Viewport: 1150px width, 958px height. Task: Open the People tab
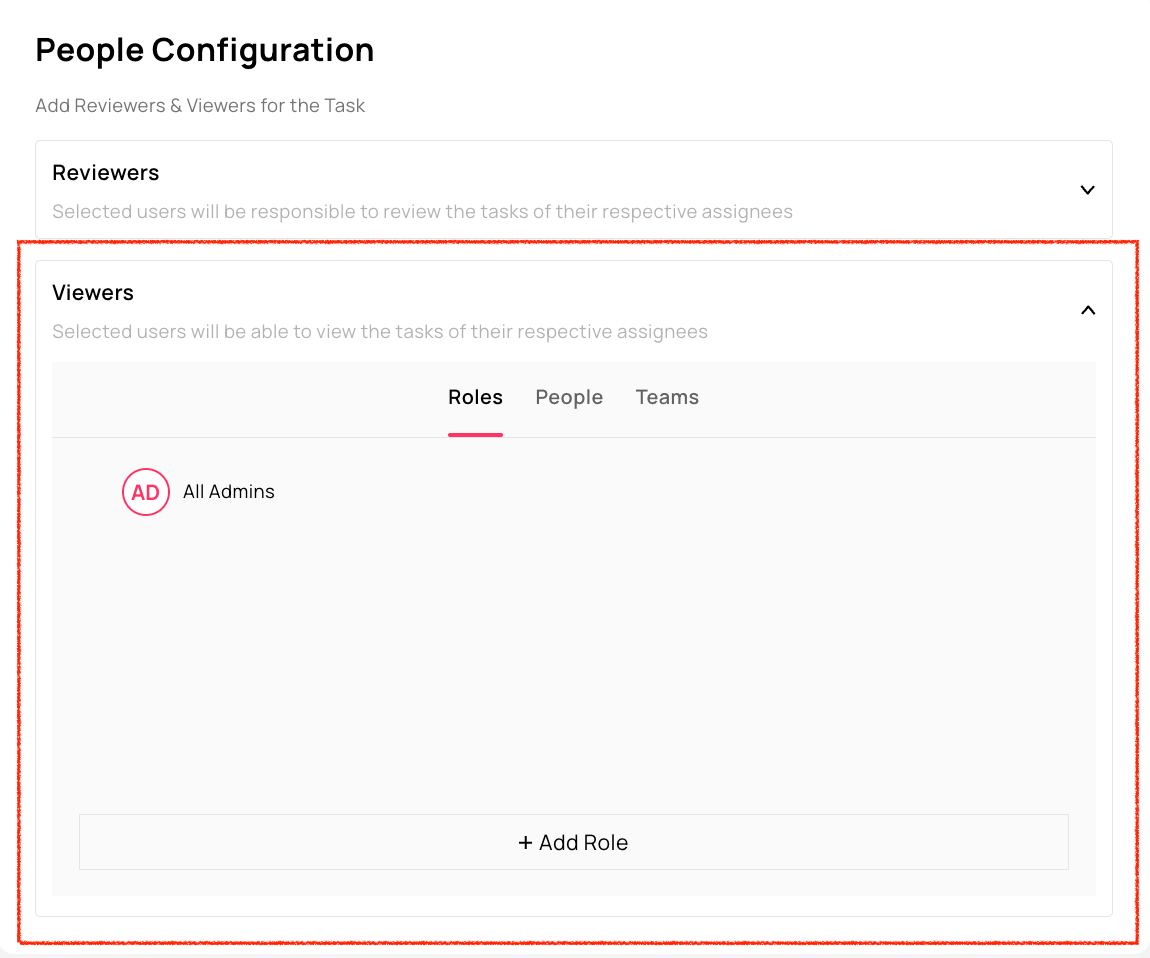(x=569, y=397)
